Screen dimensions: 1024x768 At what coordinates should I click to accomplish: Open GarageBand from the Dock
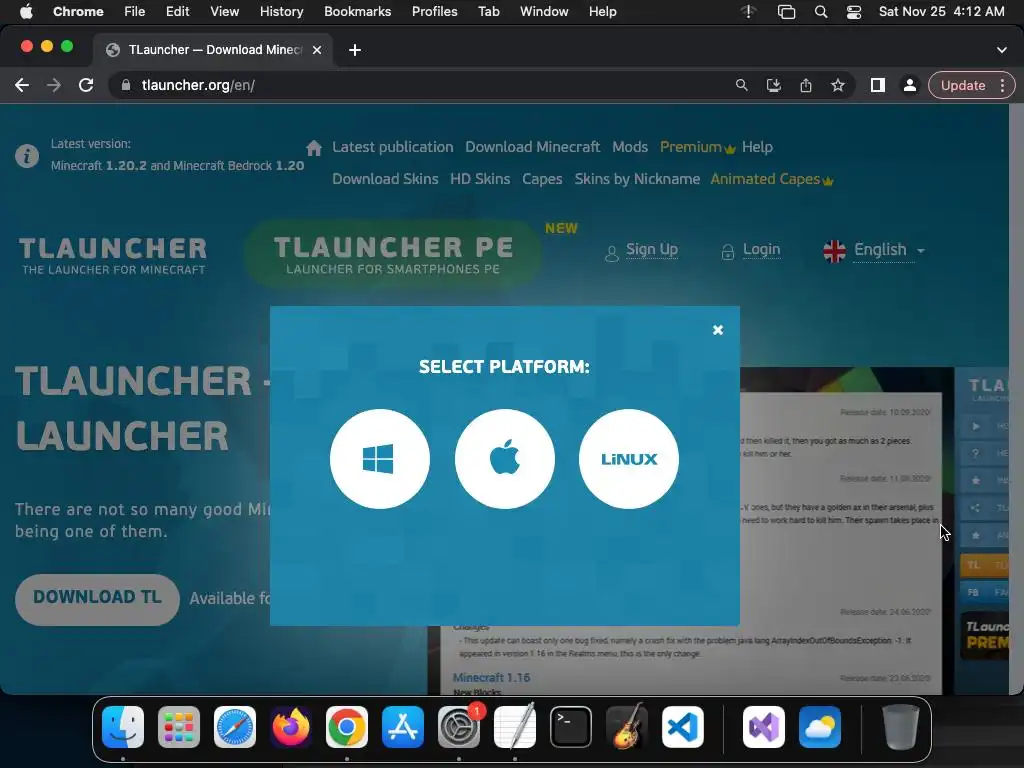coord(627,728)
